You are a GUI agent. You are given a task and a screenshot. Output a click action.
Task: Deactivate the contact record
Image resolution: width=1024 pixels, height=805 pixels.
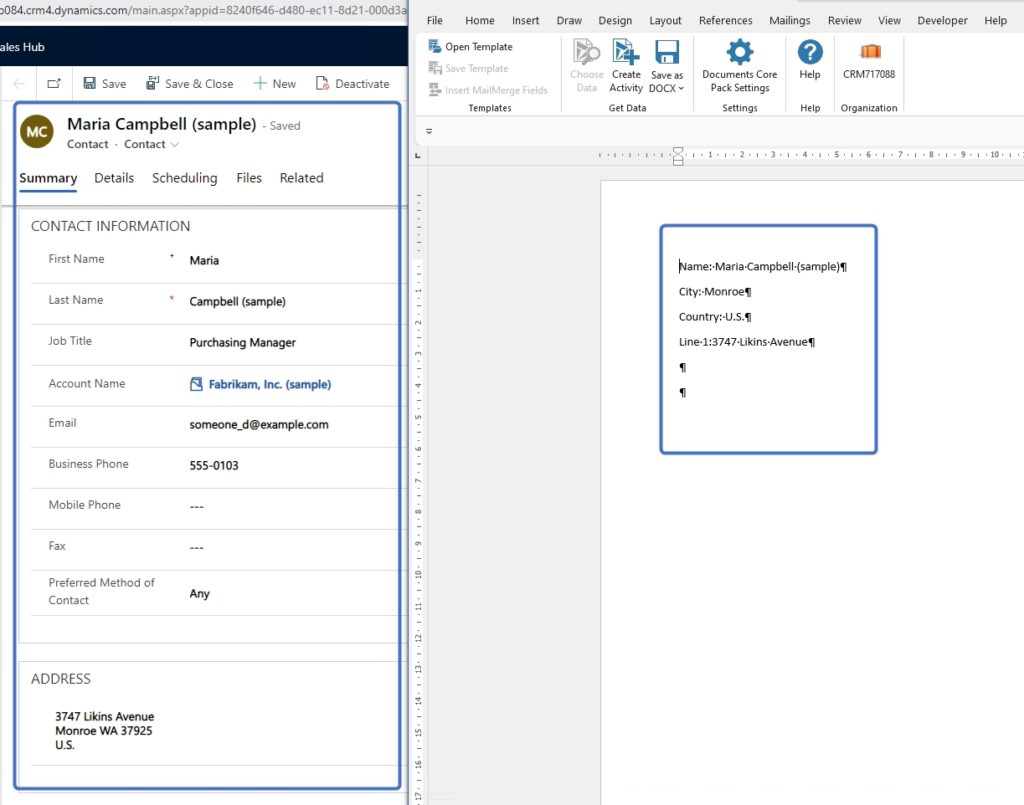click(353, 83)
